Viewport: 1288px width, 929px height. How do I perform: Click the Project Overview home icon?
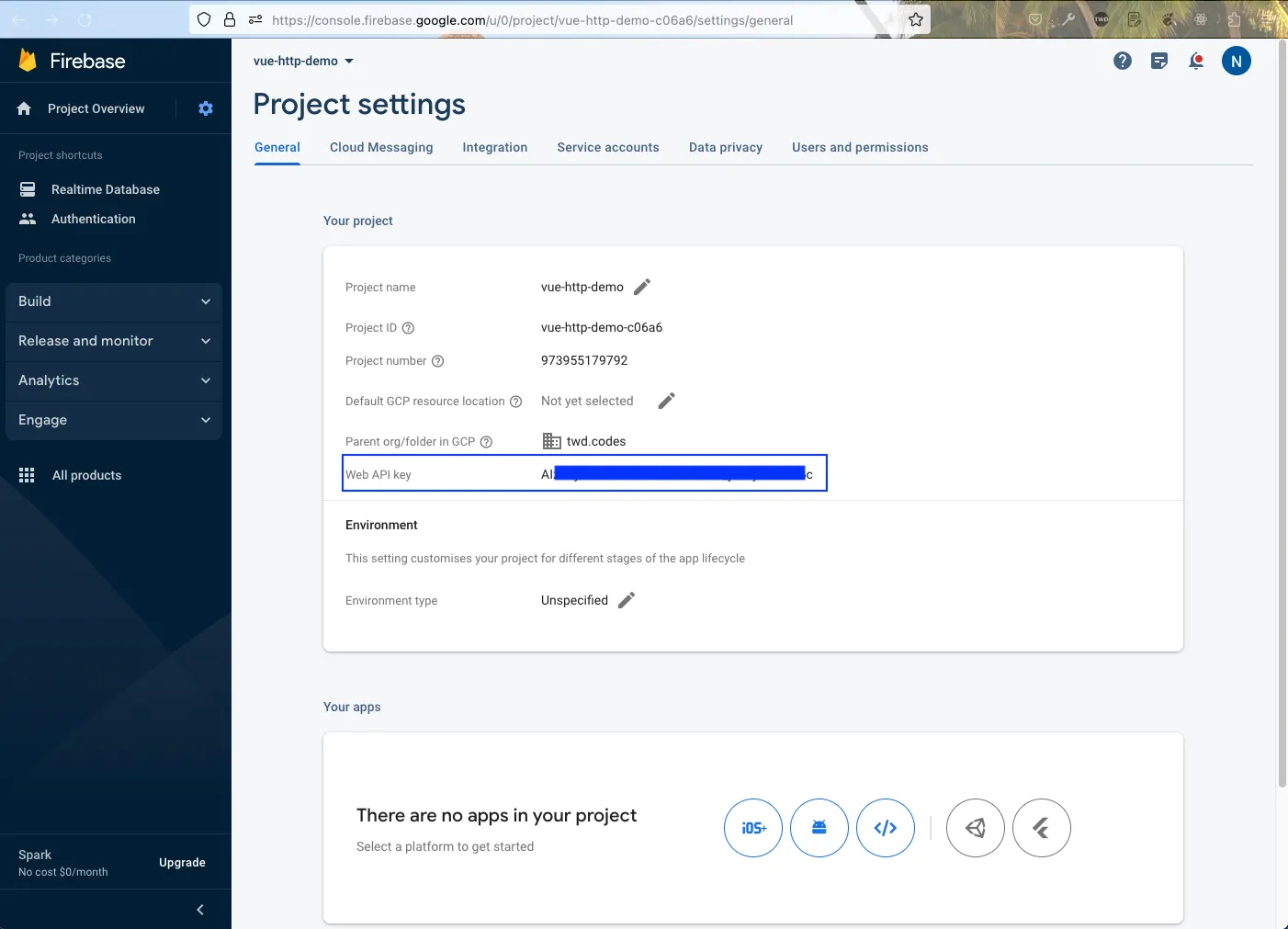[25, 108]
